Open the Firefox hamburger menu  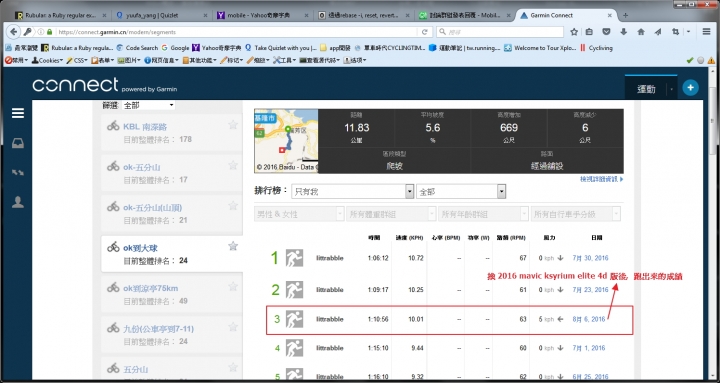pos(707,32)
